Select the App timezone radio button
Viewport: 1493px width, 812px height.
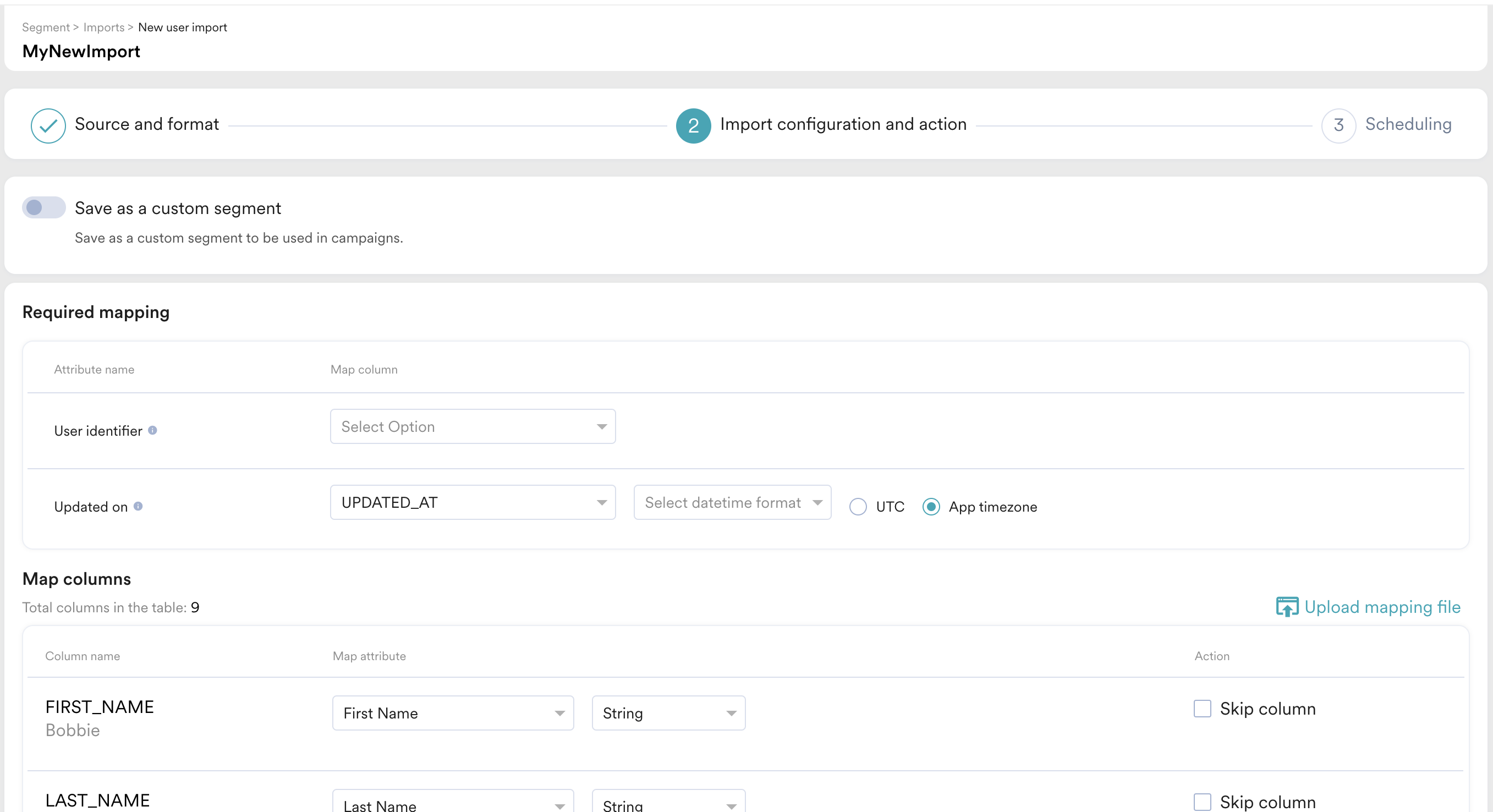931,507
